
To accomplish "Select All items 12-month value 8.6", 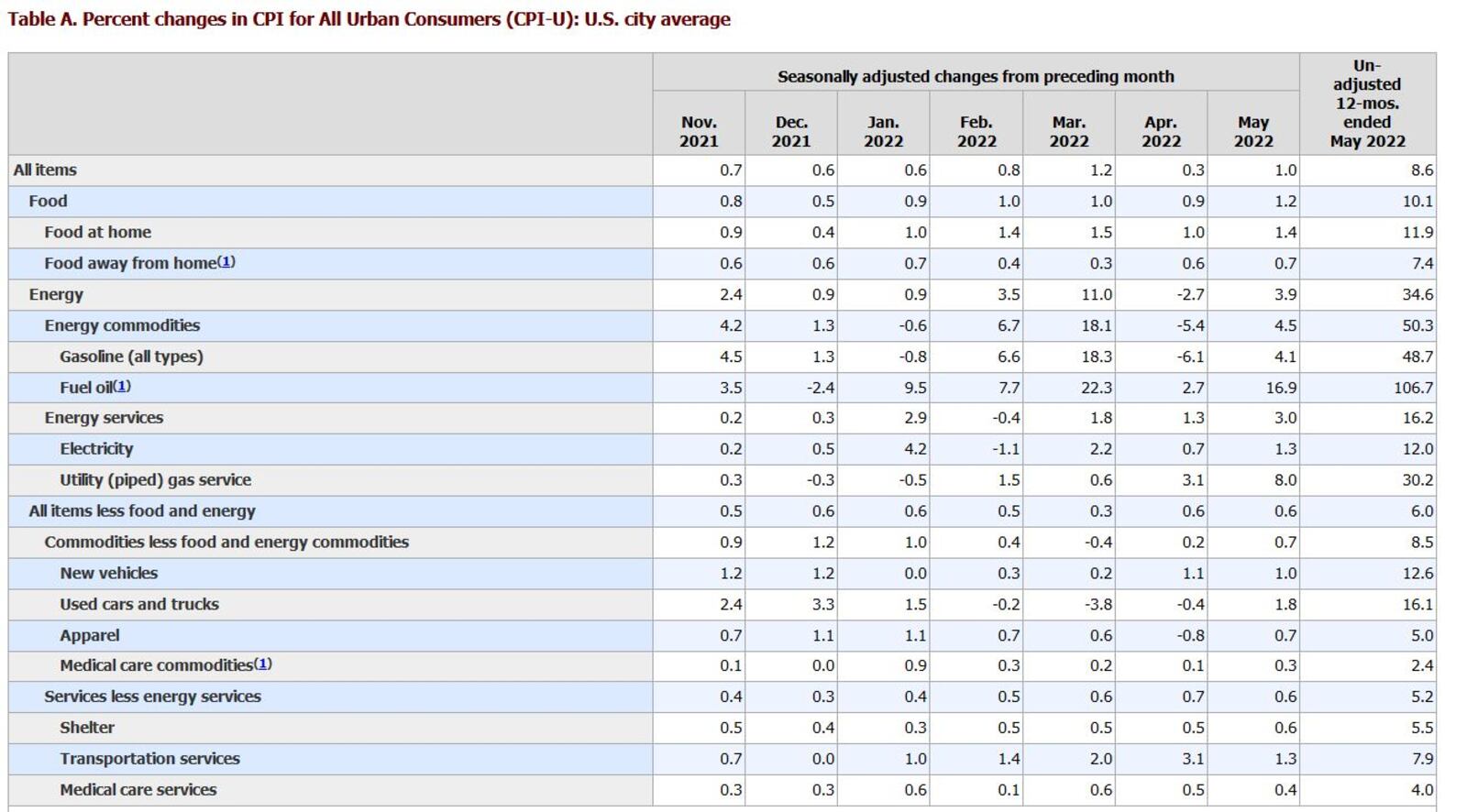I will (1422, 170).
